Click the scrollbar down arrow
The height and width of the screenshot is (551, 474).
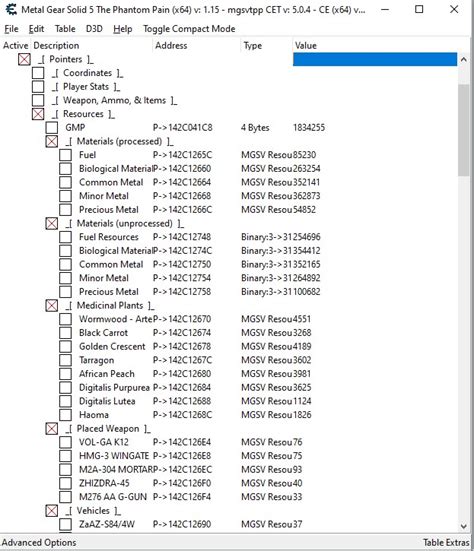click(x=463, y=526)
